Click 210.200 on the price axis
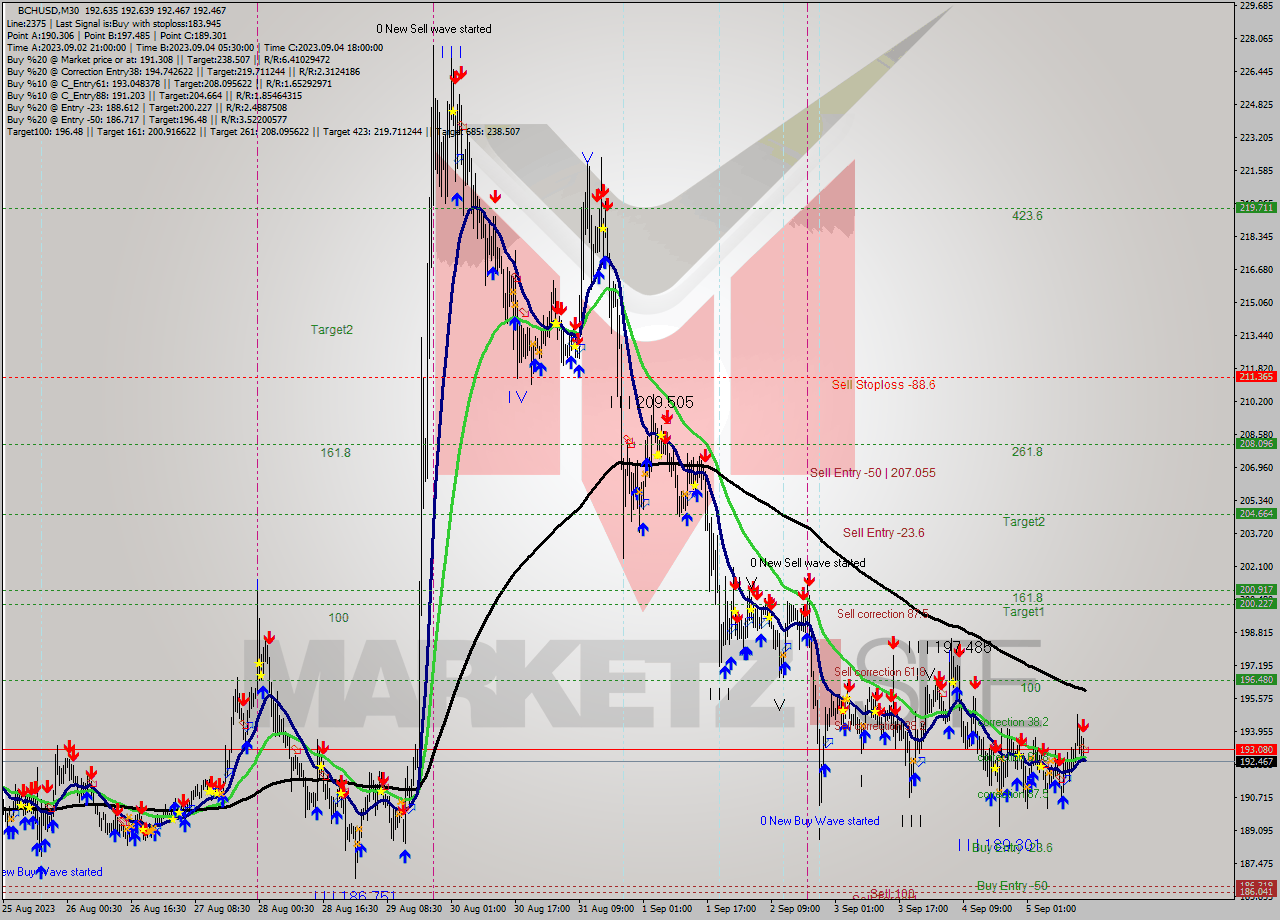The width and height of the screenshot is (1280, 920). 1256,402
